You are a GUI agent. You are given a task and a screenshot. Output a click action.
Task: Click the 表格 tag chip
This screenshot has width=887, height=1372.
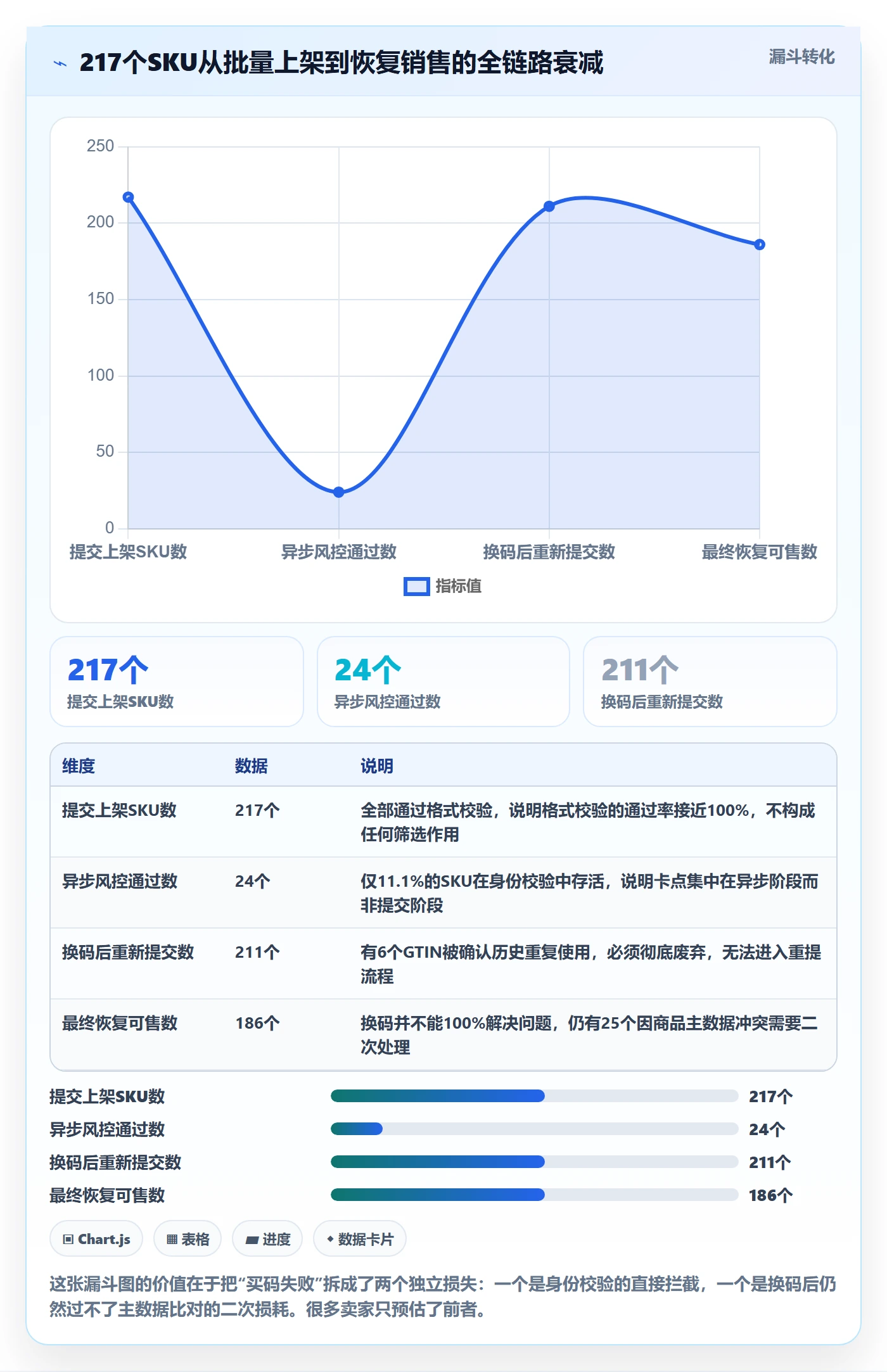(188, 1239)
